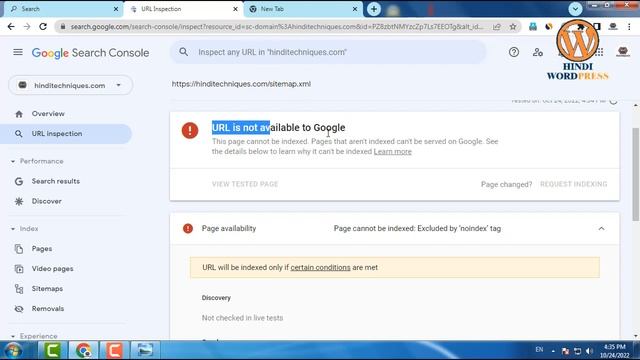Switch to the New Tab browser tab
This screenshot has width=640, height=360.
tap(303, 9)
